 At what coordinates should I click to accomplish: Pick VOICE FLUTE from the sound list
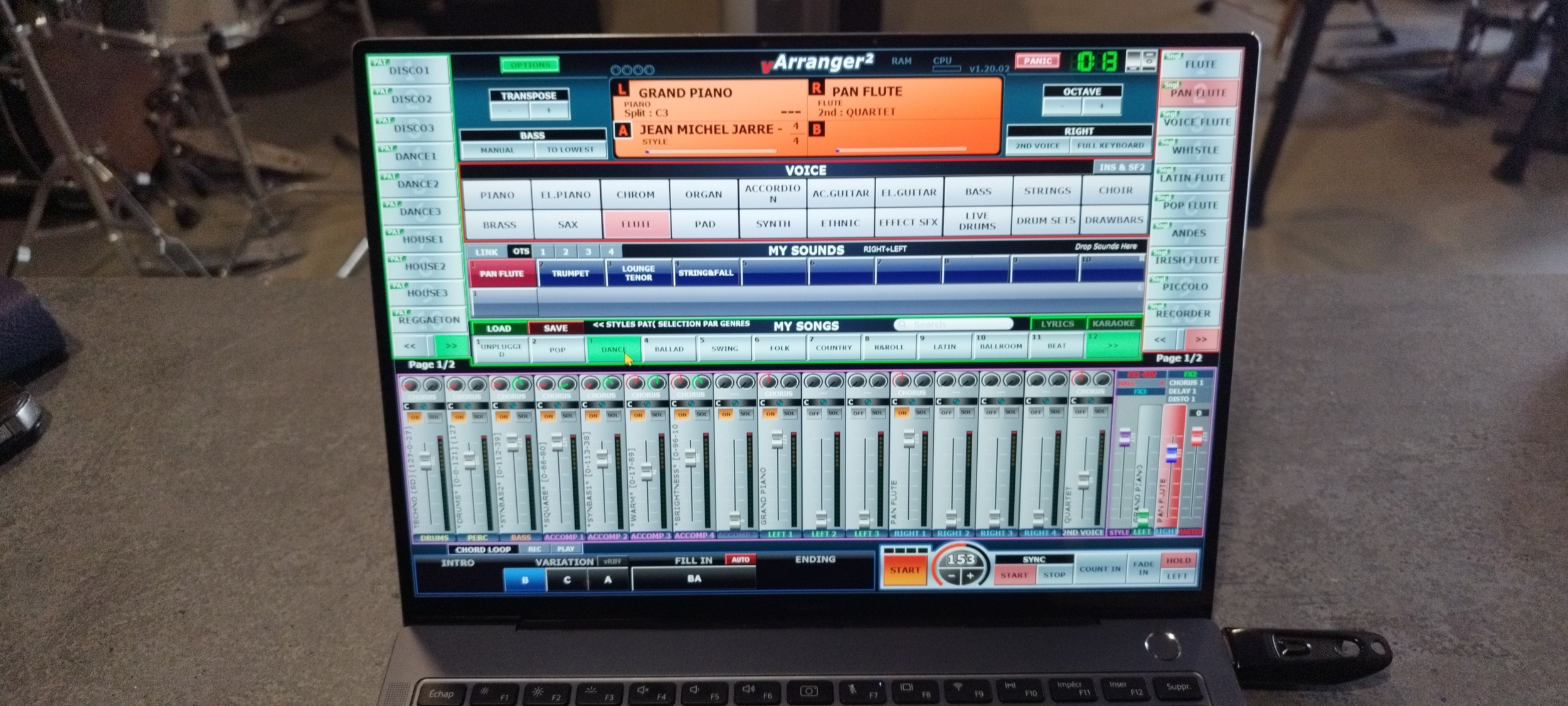(x=1197, y=122)
